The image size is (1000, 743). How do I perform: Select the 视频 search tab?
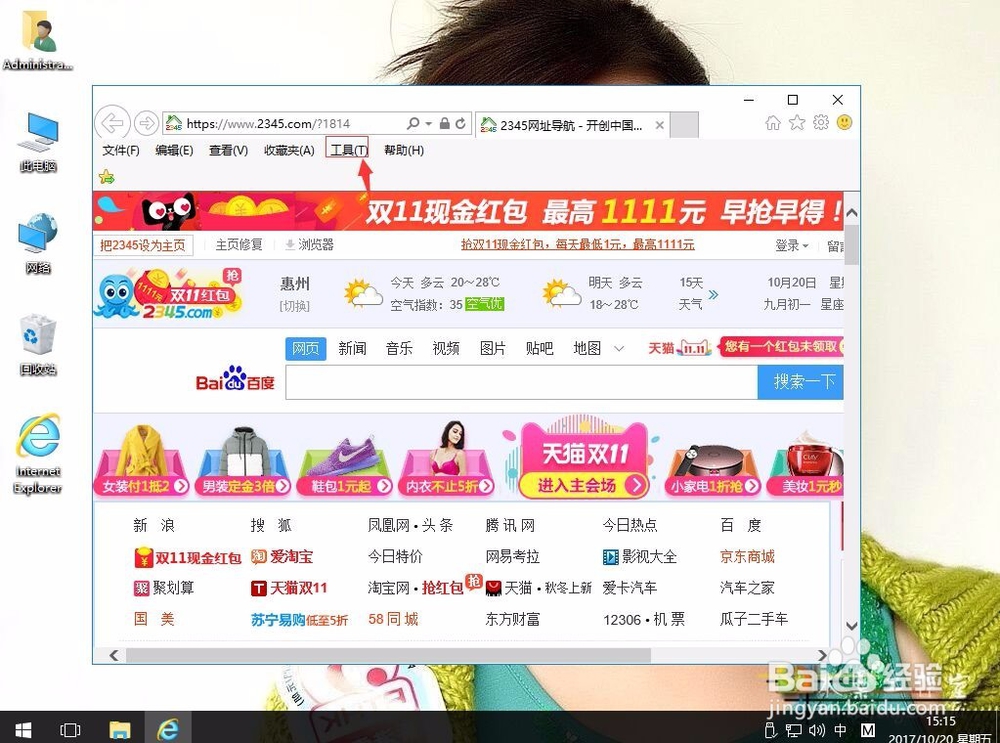446,348
